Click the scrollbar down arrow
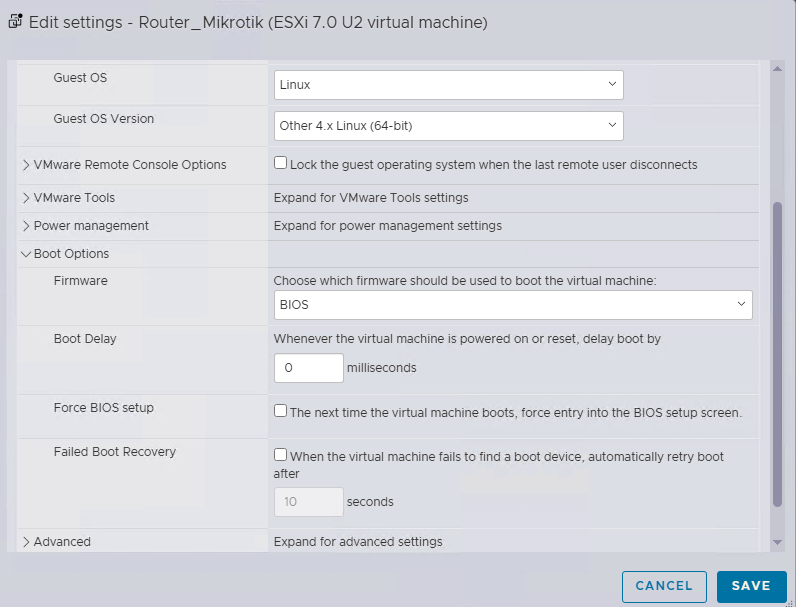796x607 pixels. click(778, 542)
